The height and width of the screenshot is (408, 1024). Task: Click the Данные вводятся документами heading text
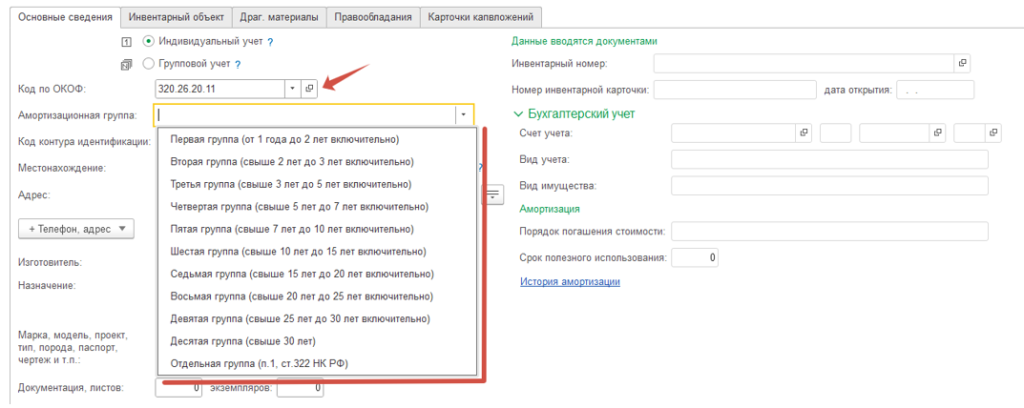(584, 40)
